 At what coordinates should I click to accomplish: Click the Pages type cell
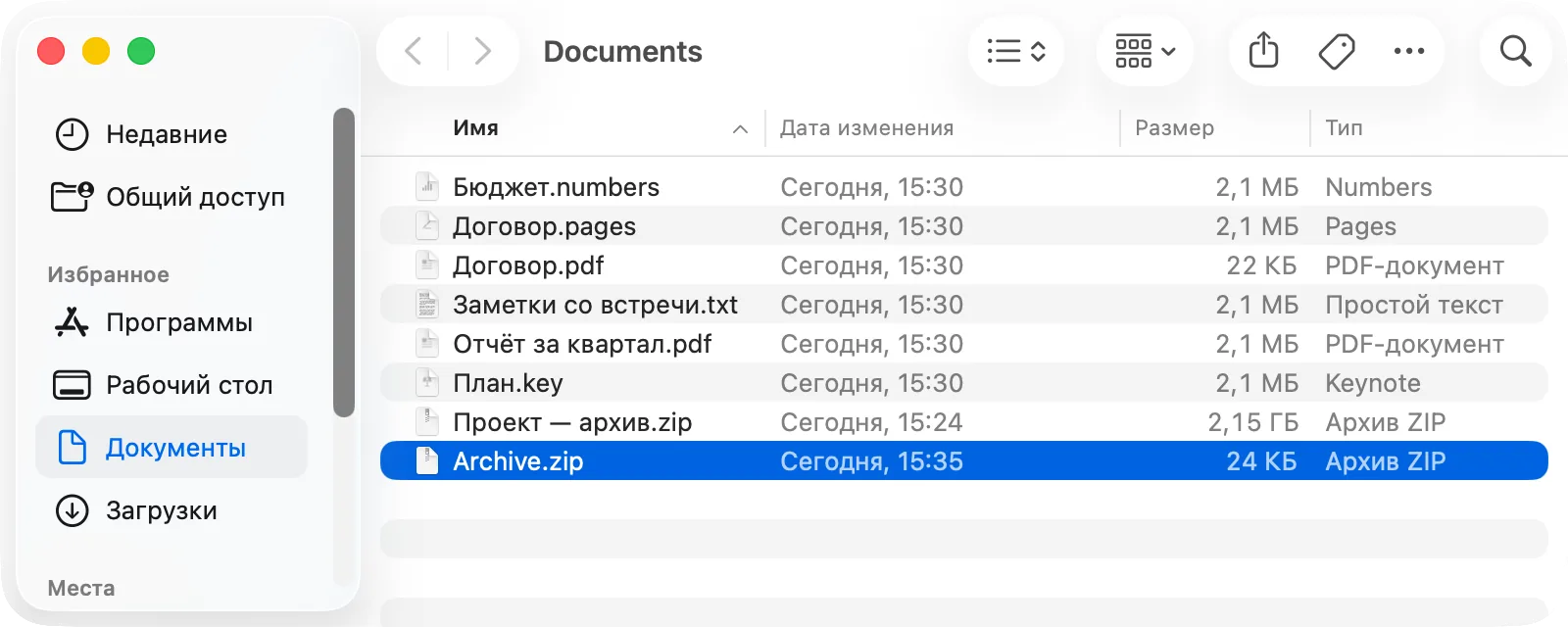pos(1360,226)
